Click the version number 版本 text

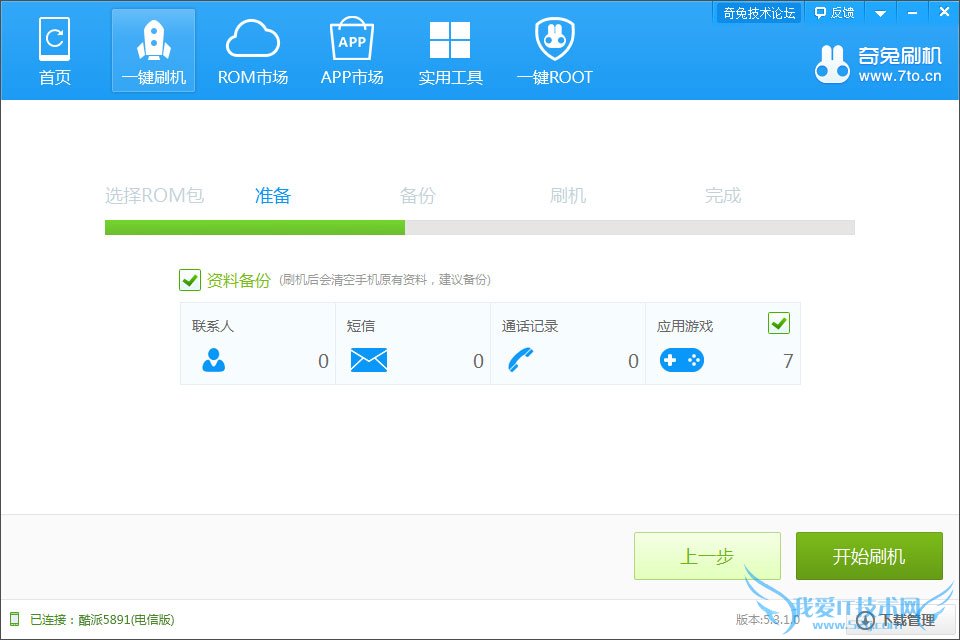pyautogui.click(x=768, y=620)
